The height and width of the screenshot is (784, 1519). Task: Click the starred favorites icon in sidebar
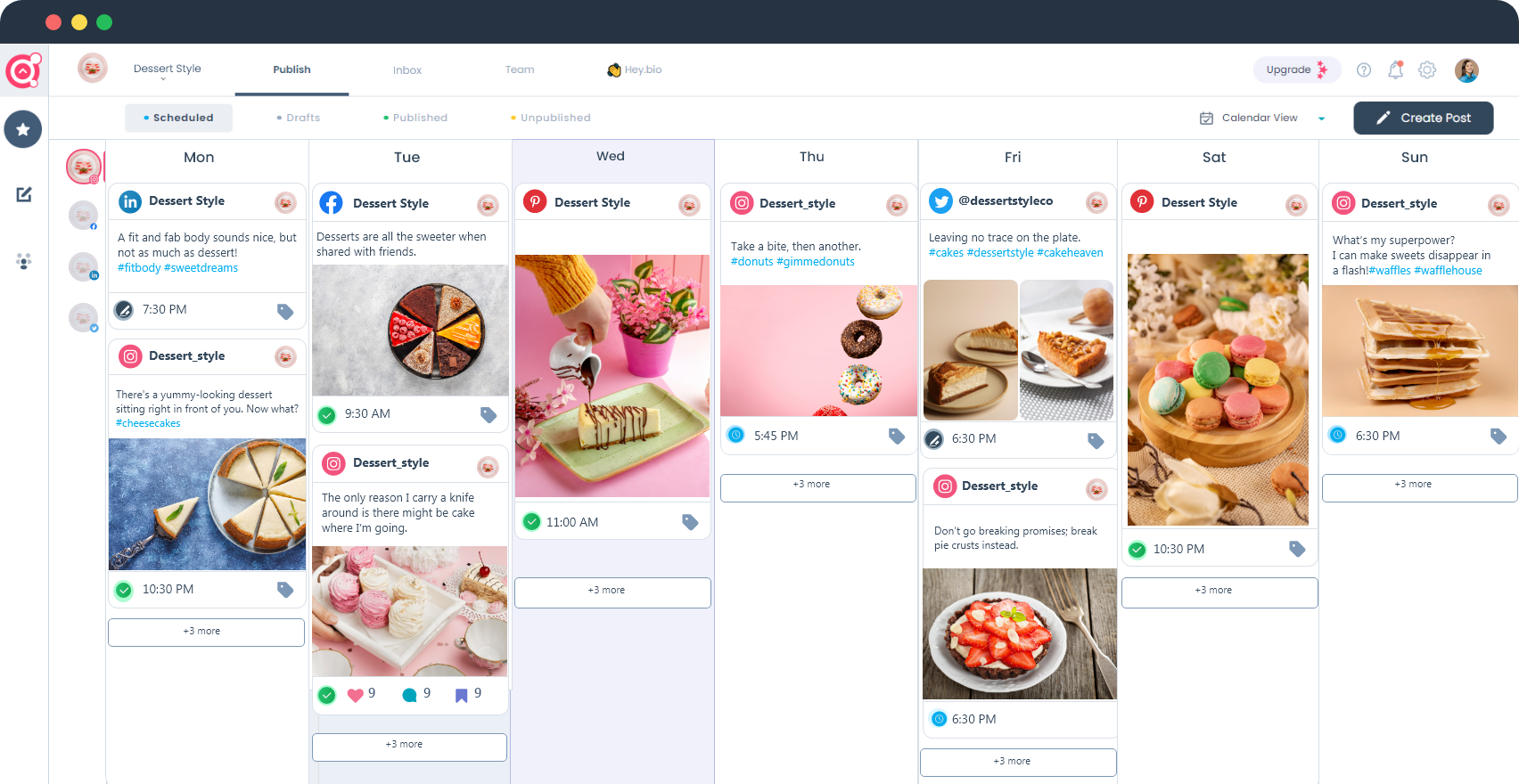[x=23, y=129]
